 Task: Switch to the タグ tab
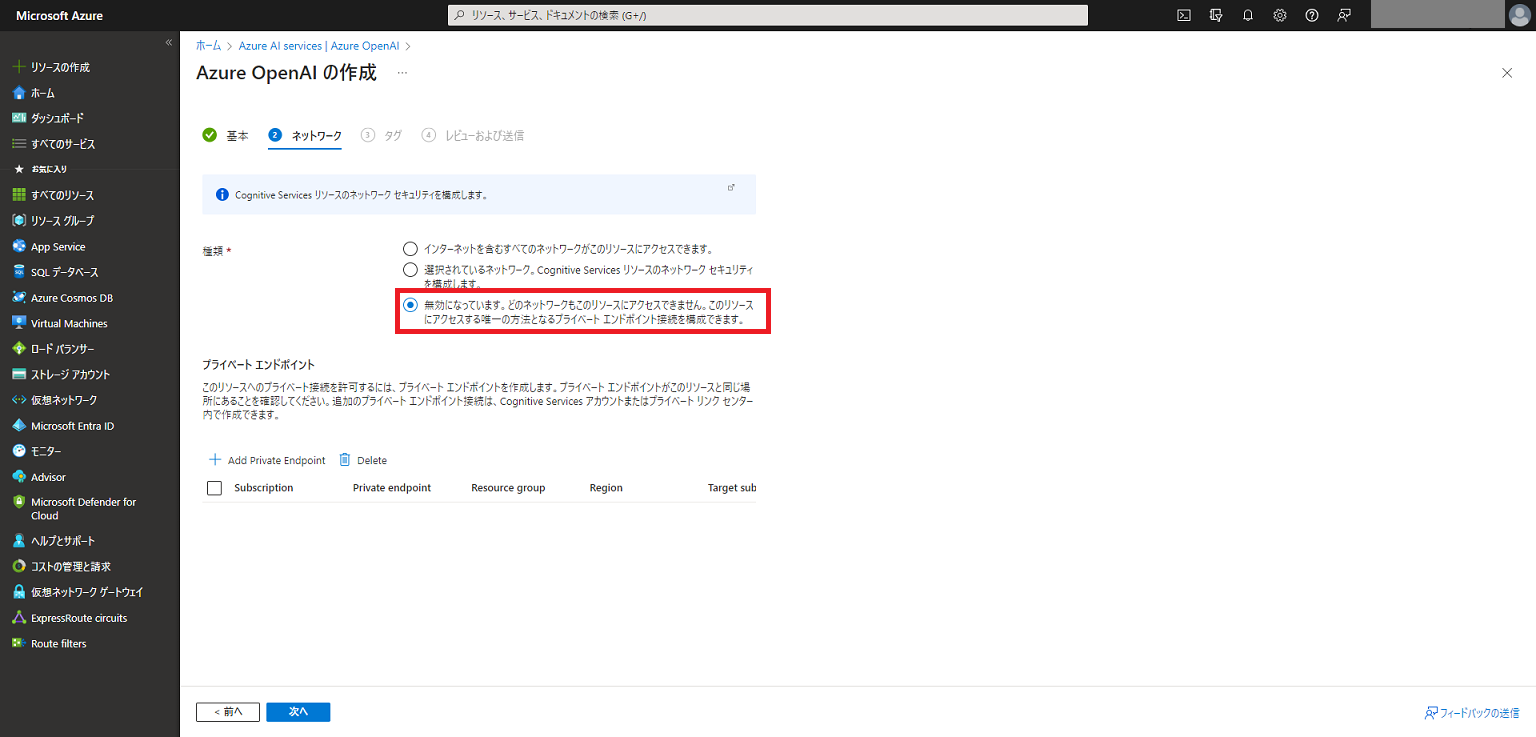(382, 135)
